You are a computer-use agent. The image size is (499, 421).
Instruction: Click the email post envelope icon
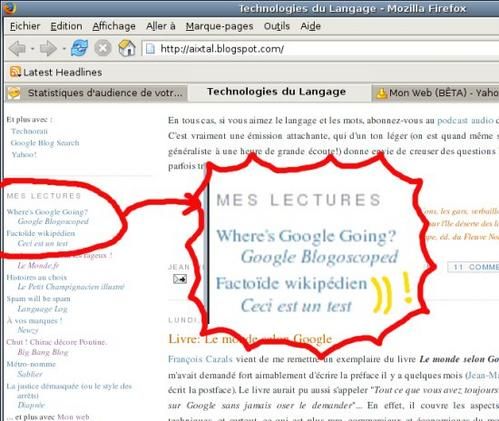pos(180,279)
